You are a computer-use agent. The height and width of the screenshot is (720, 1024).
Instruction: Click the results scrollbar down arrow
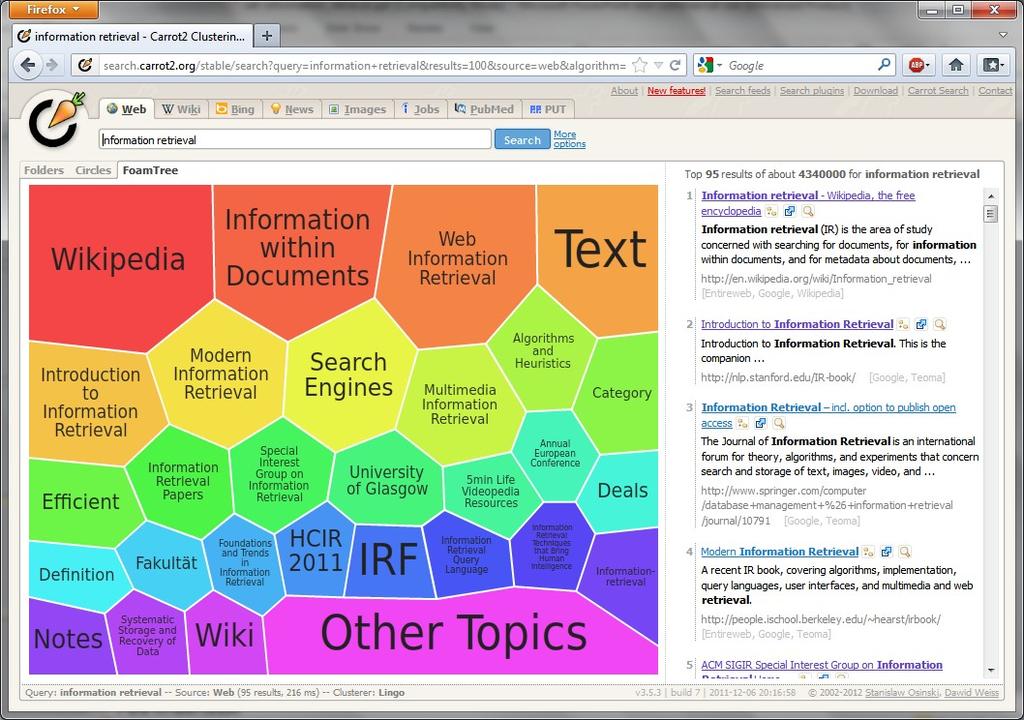pyautogui.click(x=991, y=670)
